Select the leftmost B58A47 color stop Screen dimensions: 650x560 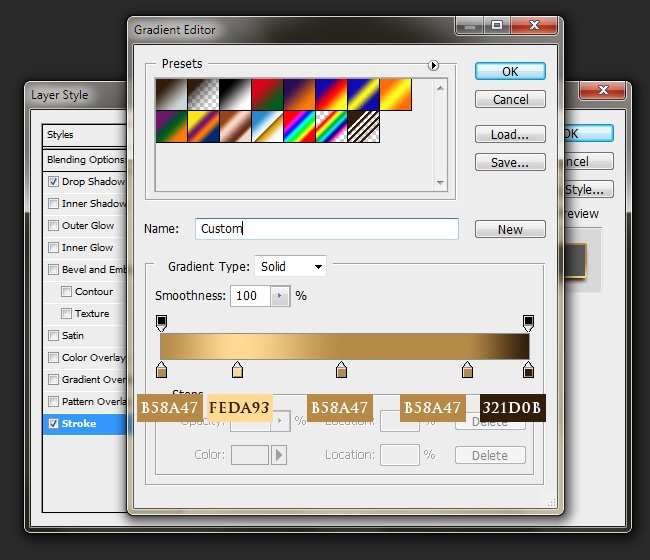point(161,370)
